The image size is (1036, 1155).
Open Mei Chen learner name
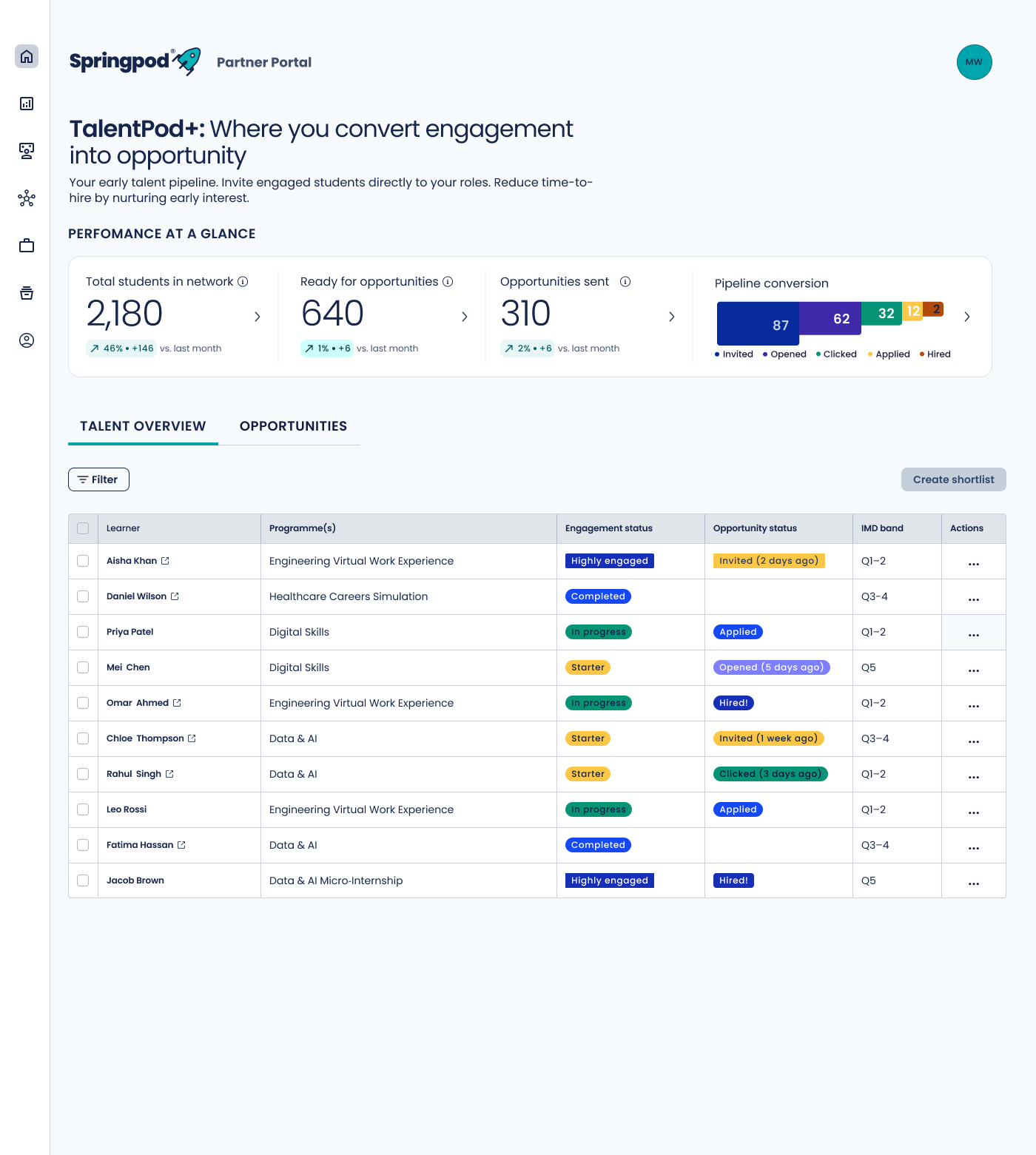tap(128, 667)
